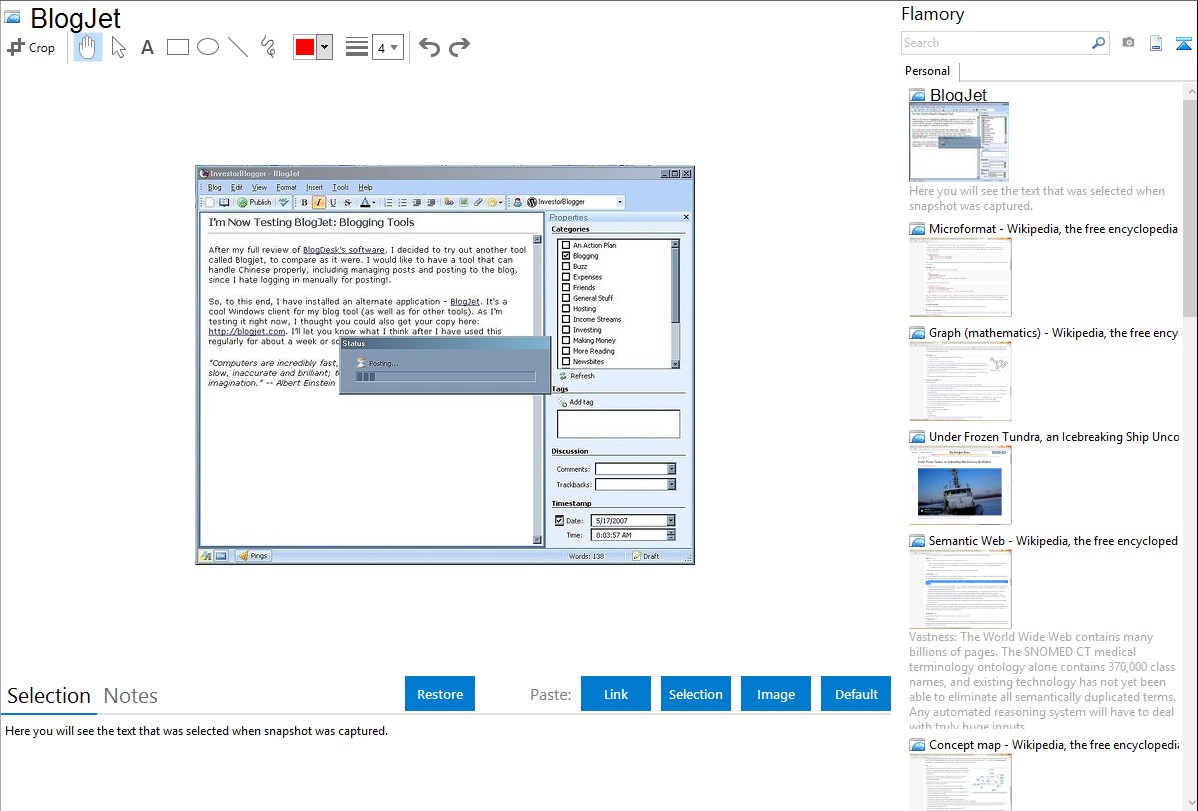Check the Investing category

566,330
